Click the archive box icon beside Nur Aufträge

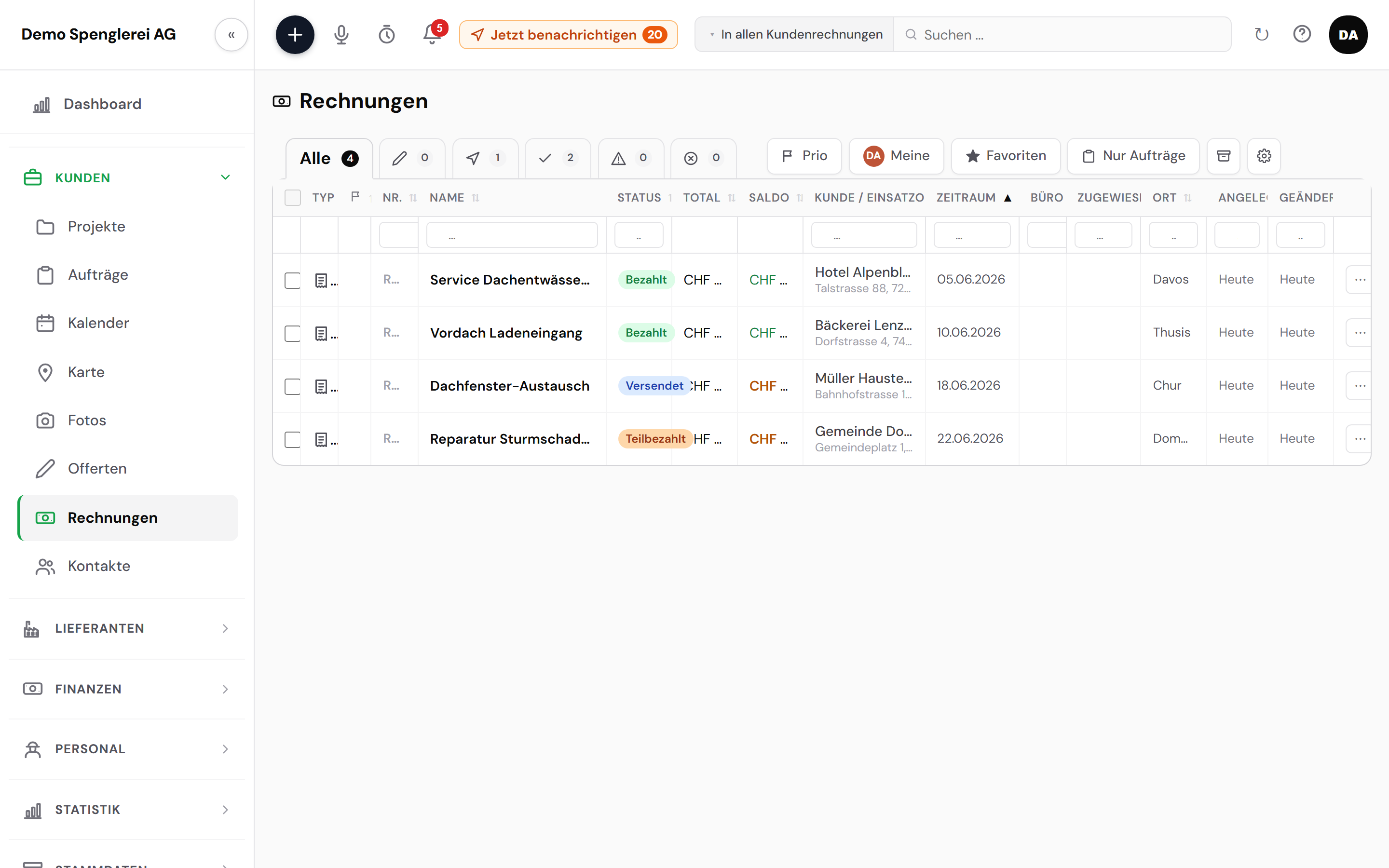tap(1223, 156)
